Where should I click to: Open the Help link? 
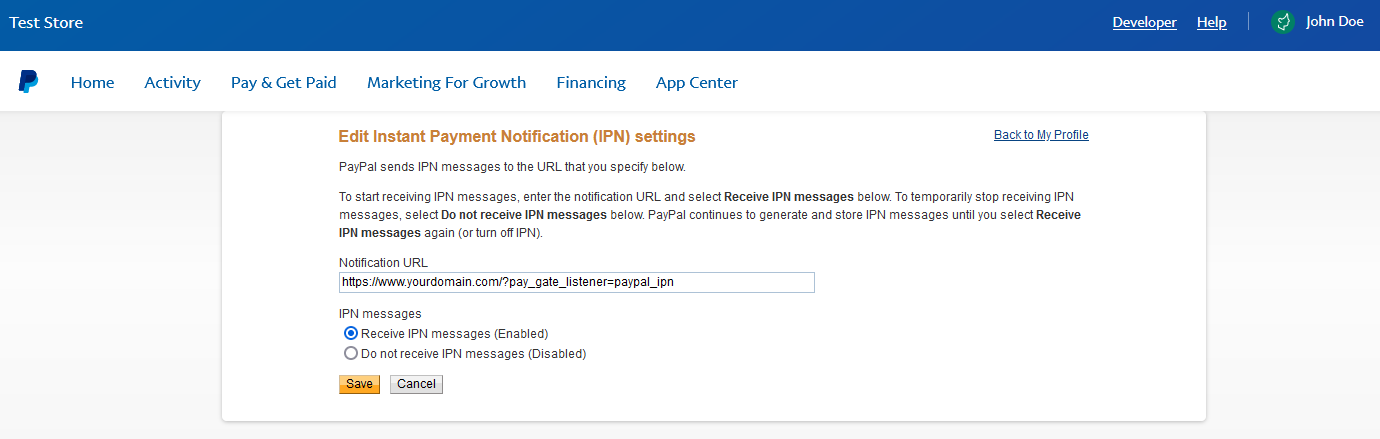coord(1212,22)
